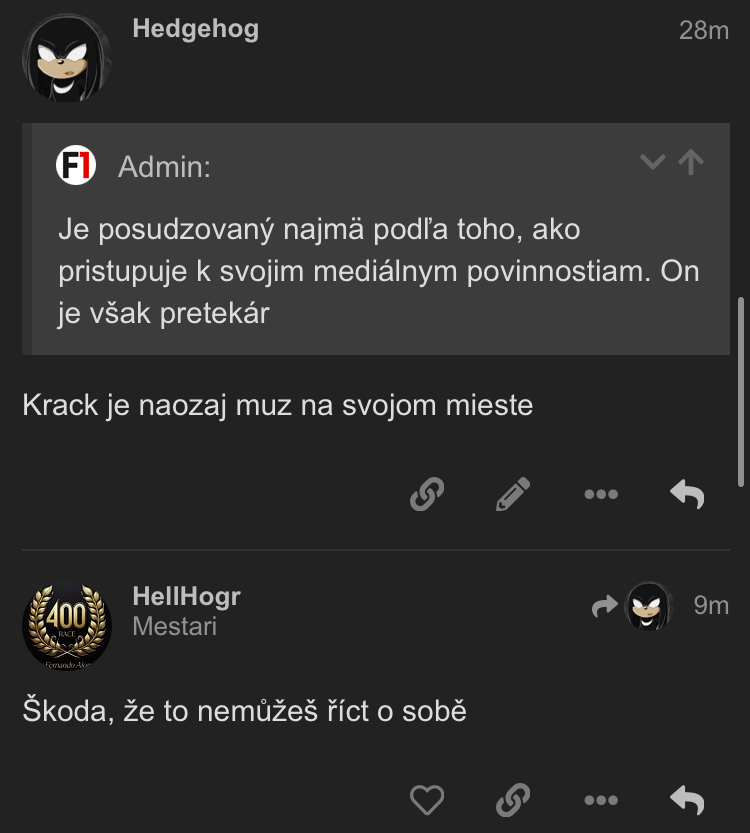750x833 pixels.
Task: Open the Admin name in the quote
Action: point(164,167)
